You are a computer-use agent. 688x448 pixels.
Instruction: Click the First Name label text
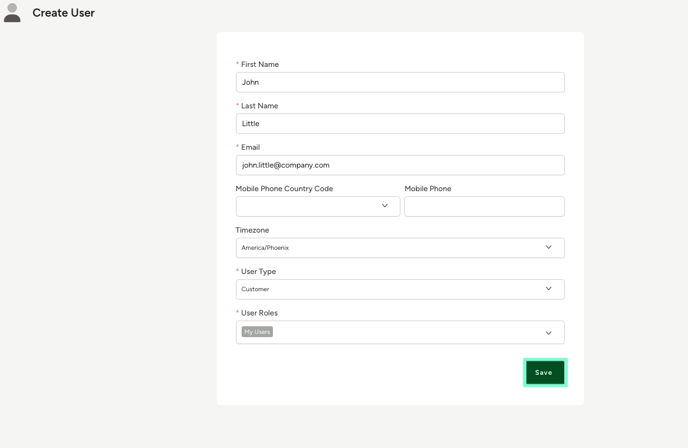260,65
